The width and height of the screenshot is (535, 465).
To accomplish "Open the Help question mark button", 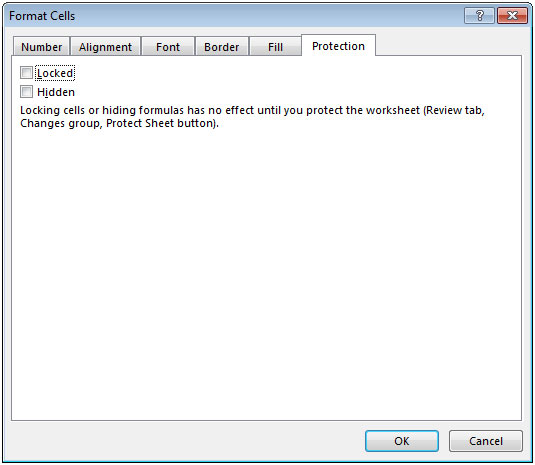I will click(479, 16).
